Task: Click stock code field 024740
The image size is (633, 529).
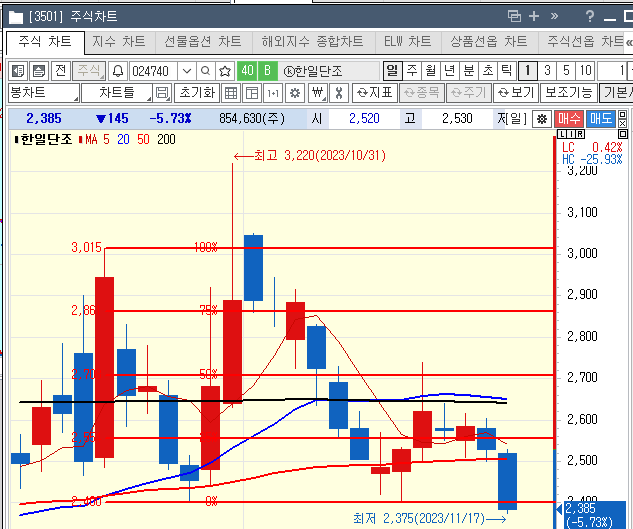Action: (x=153, y=71)
